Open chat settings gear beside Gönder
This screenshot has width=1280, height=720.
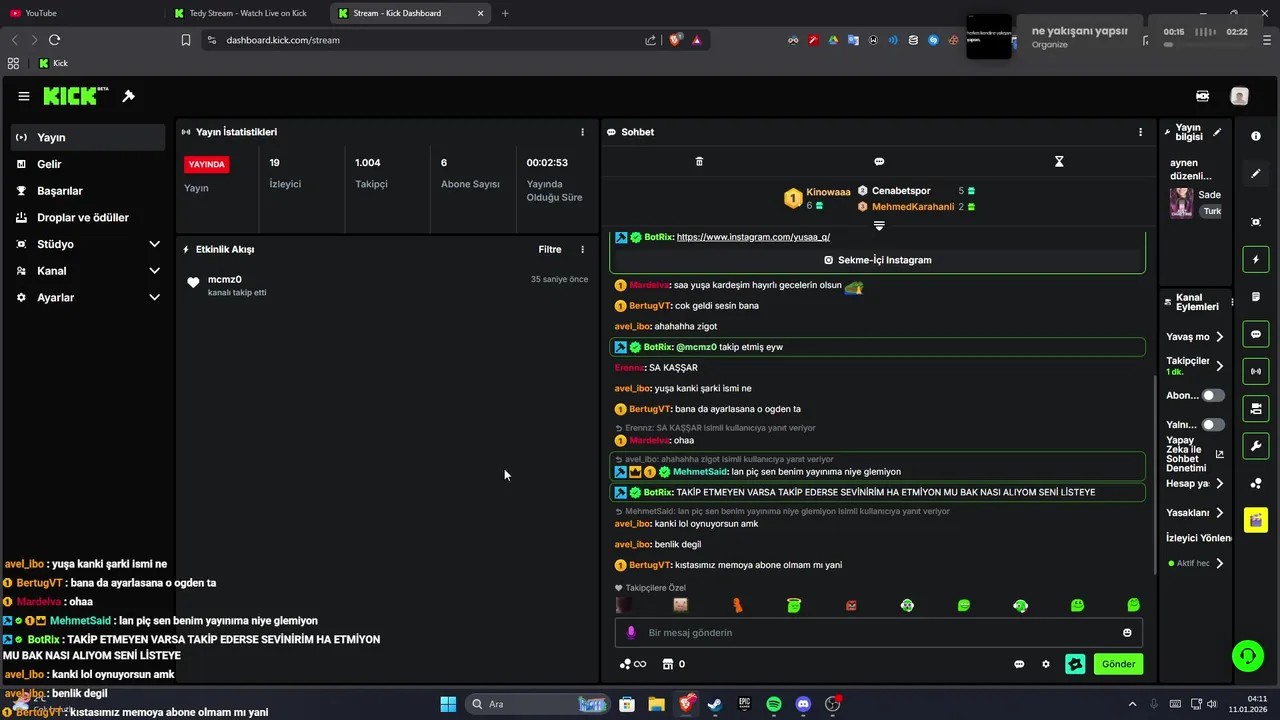click(x=1046, y=664)
